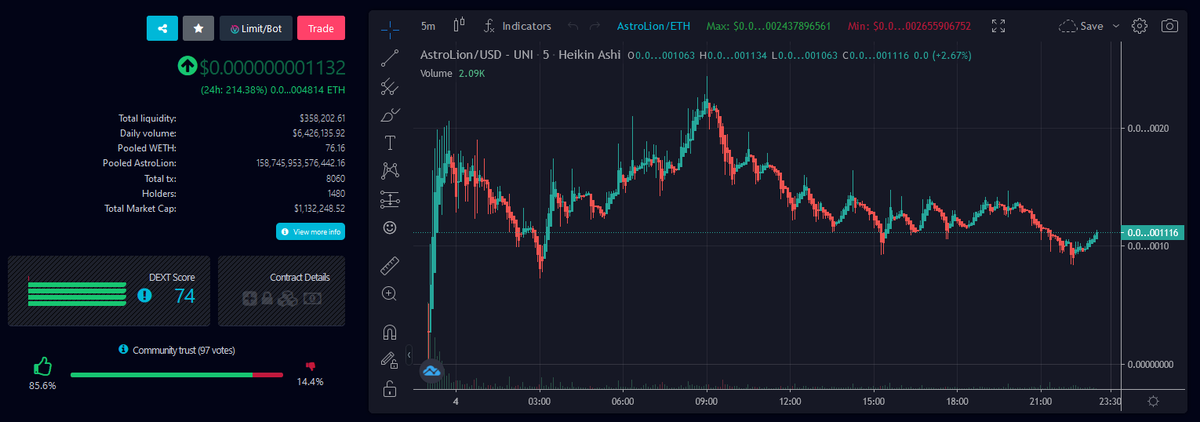Open the Indicators menu
This screenshot has height=422, width=1200.
coord(517,26)
